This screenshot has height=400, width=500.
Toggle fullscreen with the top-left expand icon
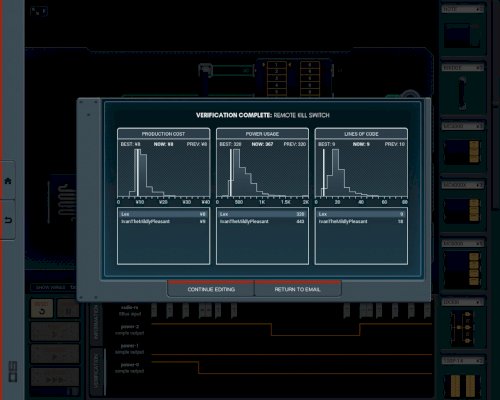39,12
